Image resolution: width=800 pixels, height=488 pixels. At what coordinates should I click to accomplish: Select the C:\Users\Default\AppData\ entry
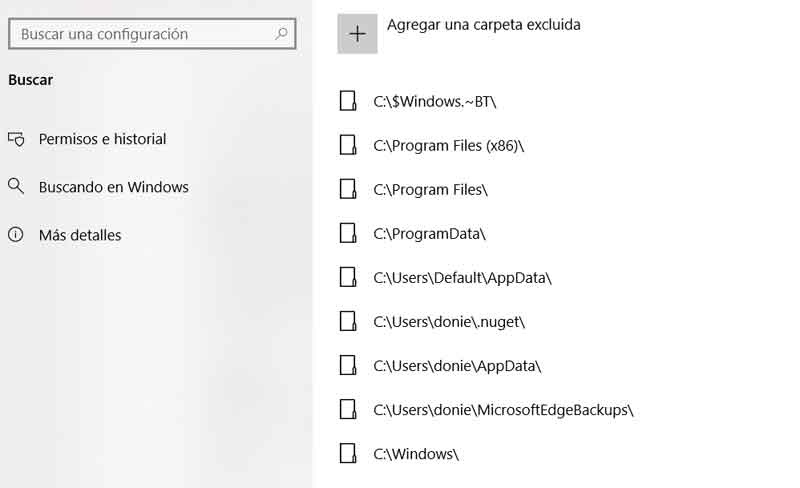click(x=462, y=277)
